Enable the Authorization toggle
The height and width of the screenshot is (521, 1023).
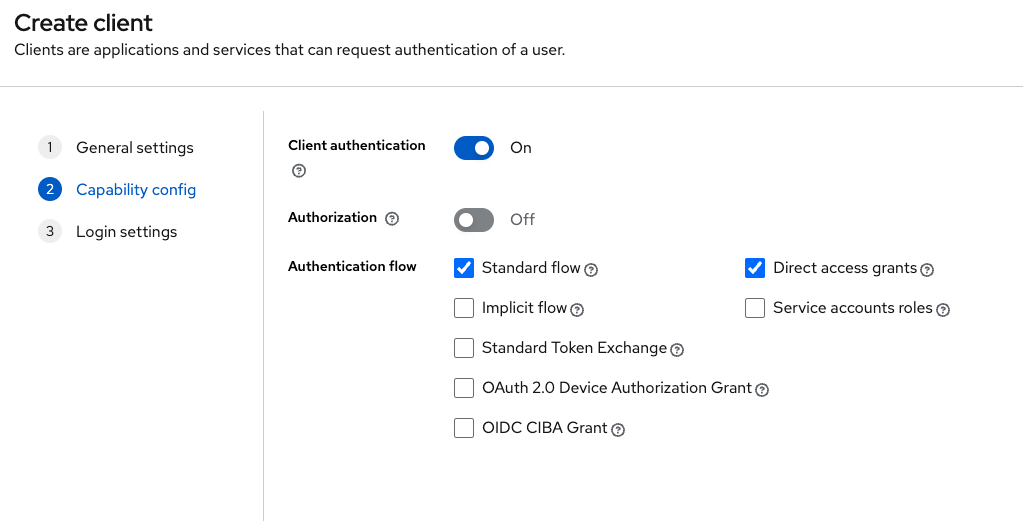474,220
